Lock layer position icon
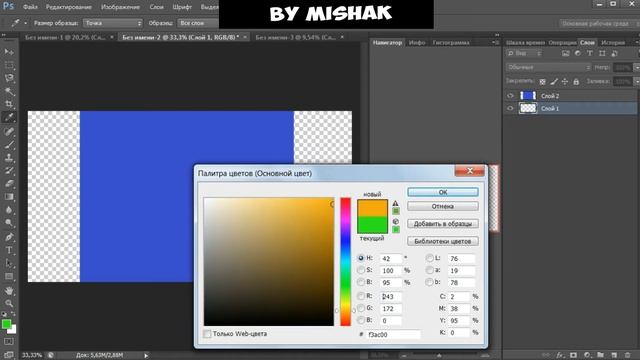 (x=564, y=82)
